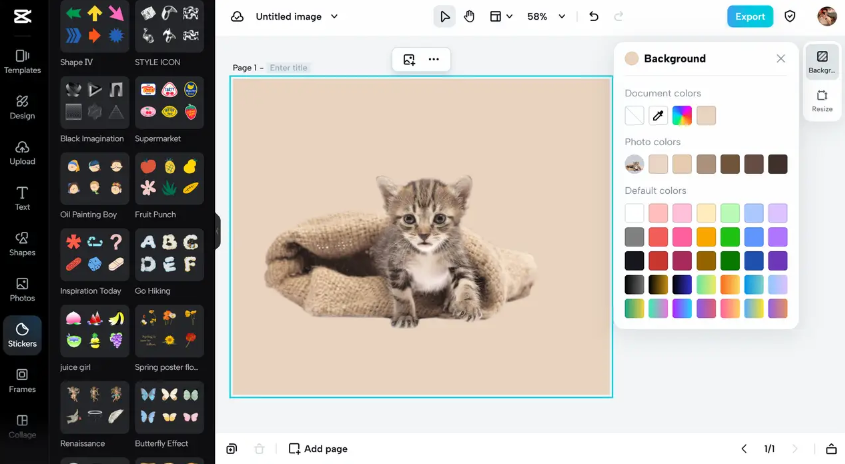Viewport: 845px width, 464px height.
Task: Switch to the Templates tab
Action: pyautogui.click(x=22, y=61)
